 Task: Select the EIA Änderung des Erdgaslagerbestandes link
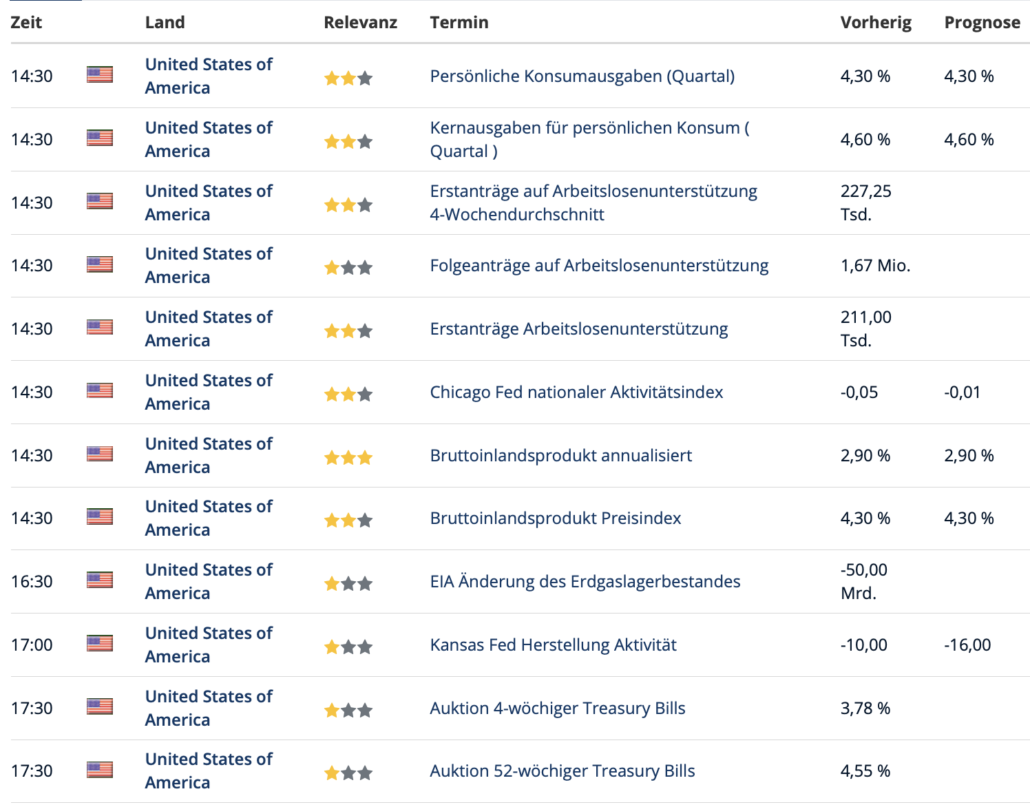point(585,581)
